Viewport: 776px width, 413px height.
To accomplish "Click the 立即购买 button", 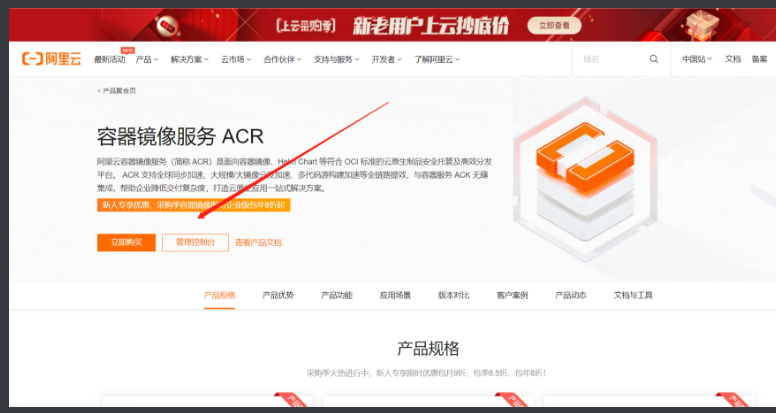I will [126, 242].
